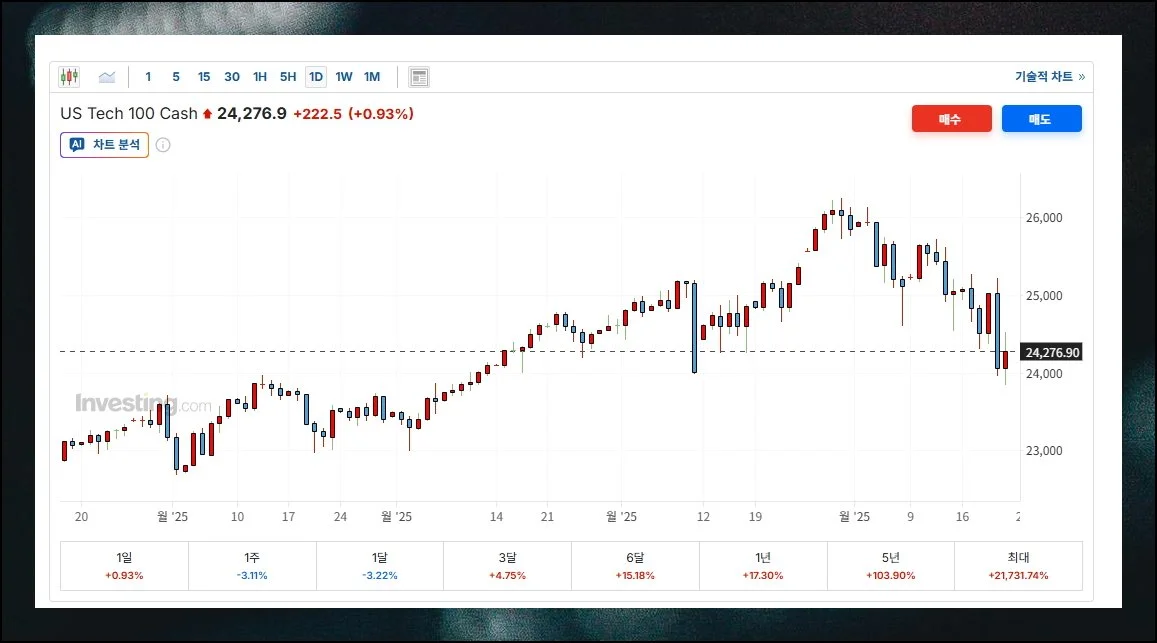Select the 1D daily interval
This screenshot has width=1157, height=643.
coord(316,77)
